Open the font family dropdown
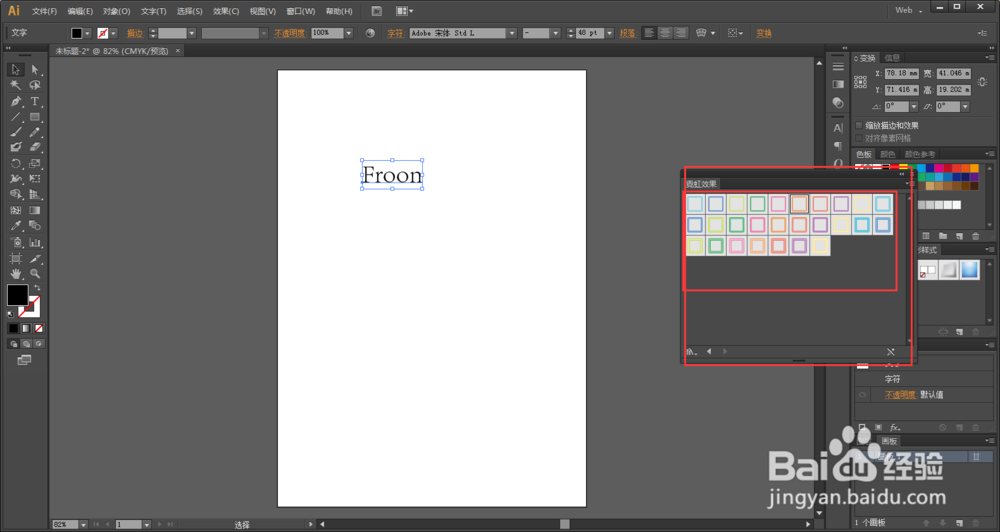This screenshot has height=532, width=1000. tap(511, 33)
